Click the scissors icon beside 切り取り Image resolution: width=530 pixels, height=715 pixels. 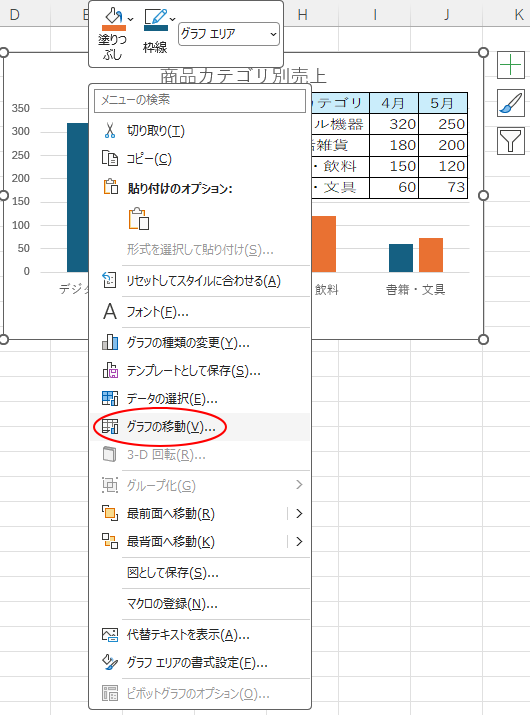click(x=109, y=130)
